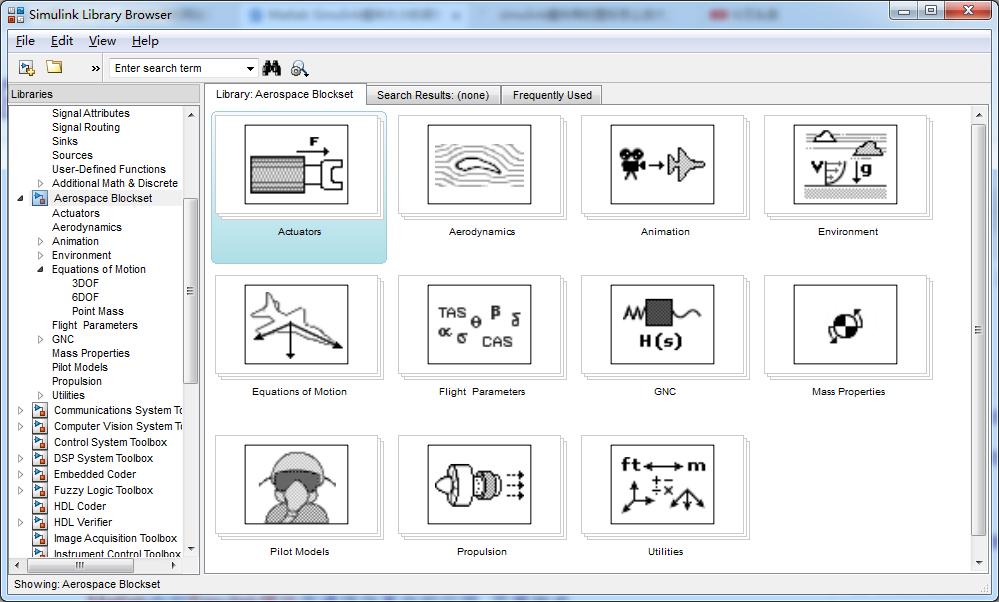Collapse the Aerospace Blockset tree node
Viewport: 999px width, 602px height.
(21, 198)
